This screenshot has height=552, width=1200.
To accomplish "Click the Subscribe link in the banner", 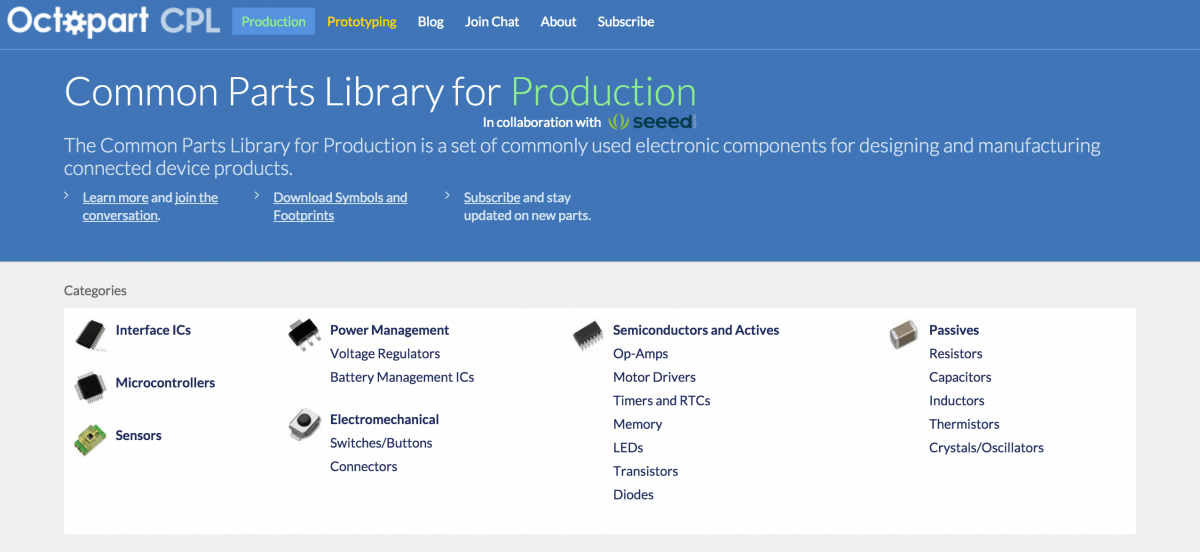I will (x=491, y=198).
